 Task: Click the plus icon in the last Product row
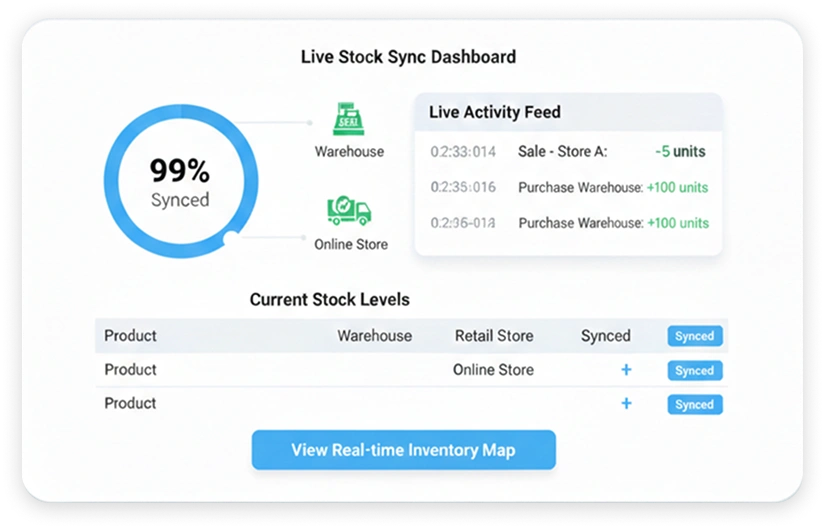click(x=626, y=403)
